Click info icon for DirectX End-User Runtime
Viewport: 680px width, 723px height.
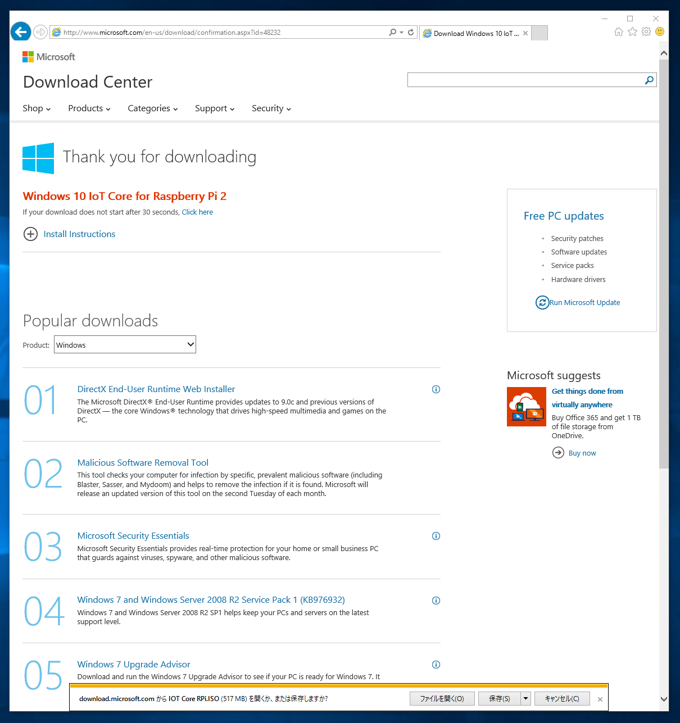point(436,389)
